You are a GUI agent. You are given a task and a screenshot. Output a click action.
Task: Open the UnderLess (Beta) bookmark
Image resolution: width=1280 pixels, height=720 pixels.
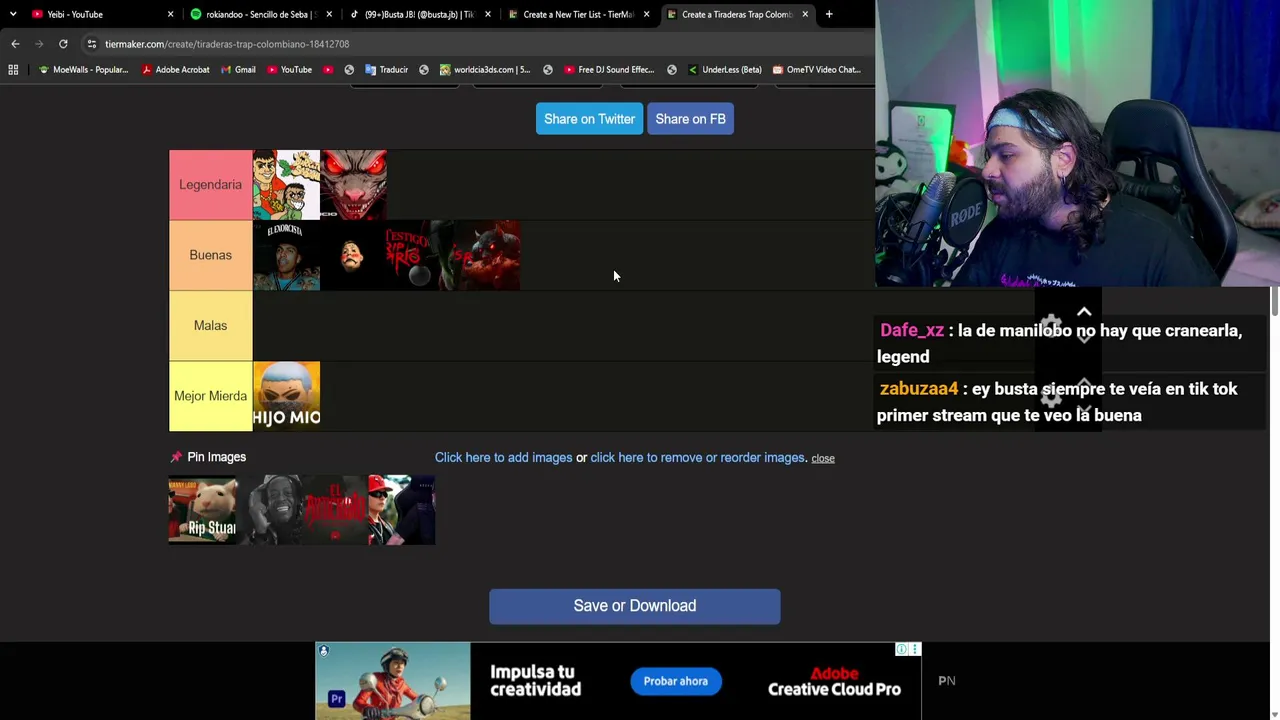pyautogui.click(x=725, y=70)
